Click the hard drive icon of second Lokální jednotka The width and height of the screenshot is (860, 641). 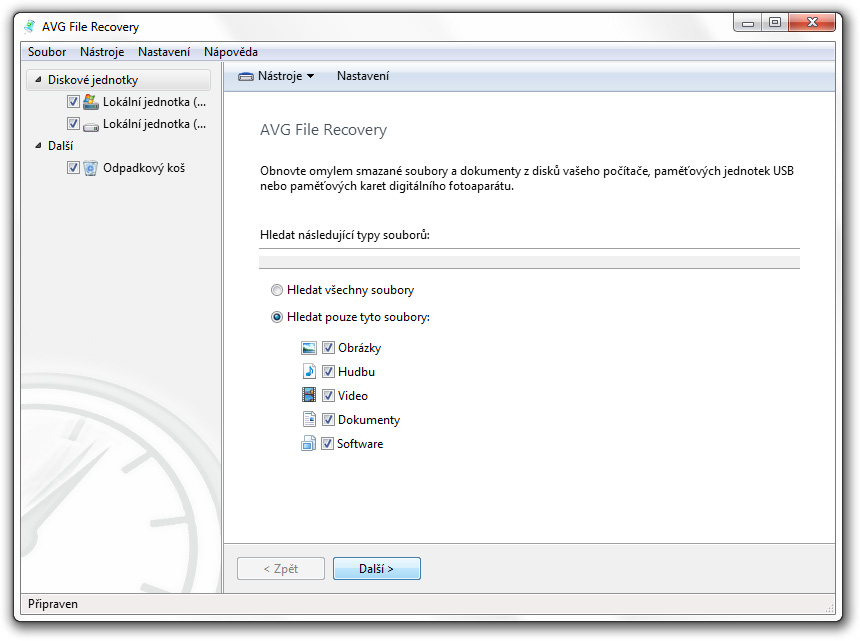coord(90,125)
